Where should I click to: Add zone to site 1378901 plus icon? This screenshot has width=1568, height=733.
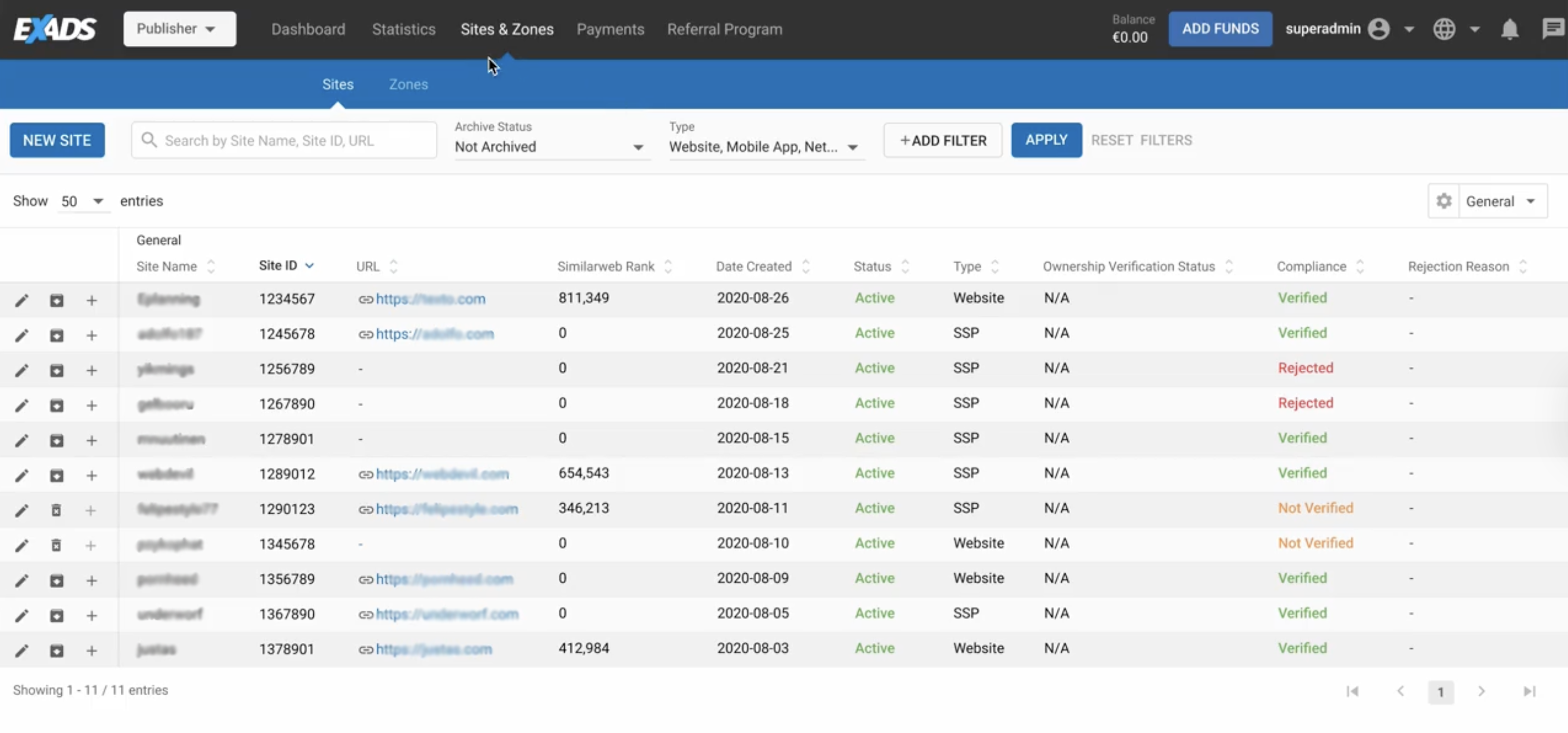(x=91, y=651)
